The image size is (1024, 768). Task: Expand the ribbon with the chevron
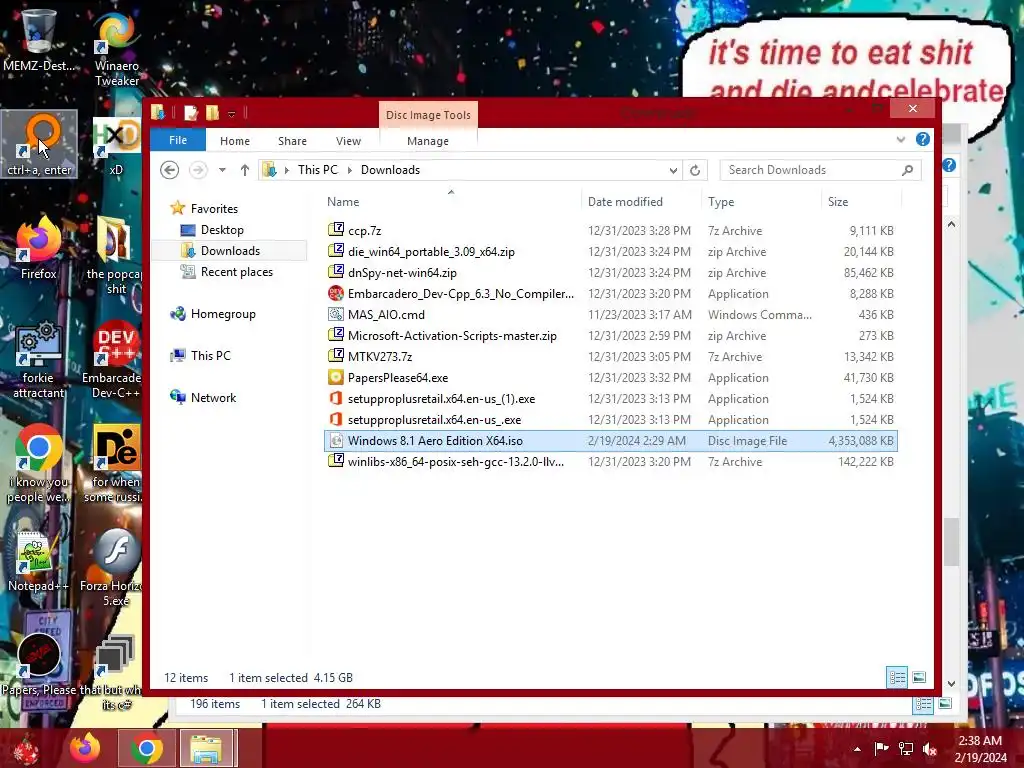(901, 139)
